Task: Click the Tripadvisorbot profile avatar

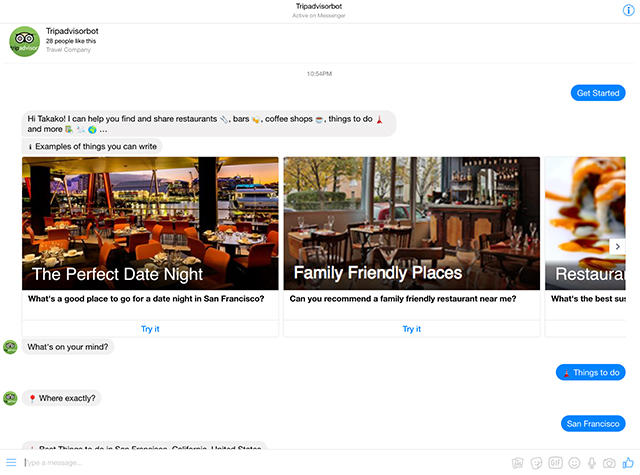Action: [24, 41]
